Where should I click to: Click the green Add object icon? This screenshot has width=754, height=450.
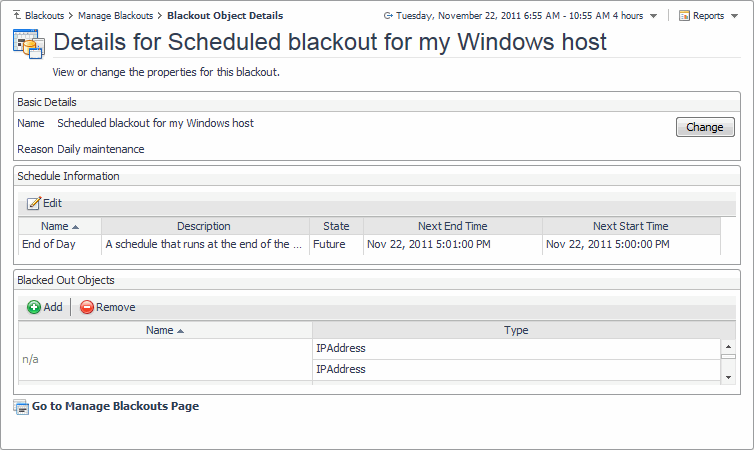point(34,307)
